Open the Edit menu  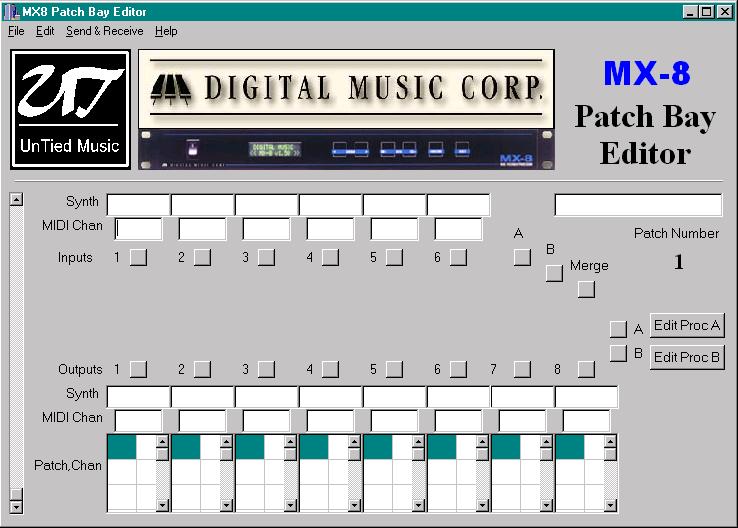(x=45, y=31)
